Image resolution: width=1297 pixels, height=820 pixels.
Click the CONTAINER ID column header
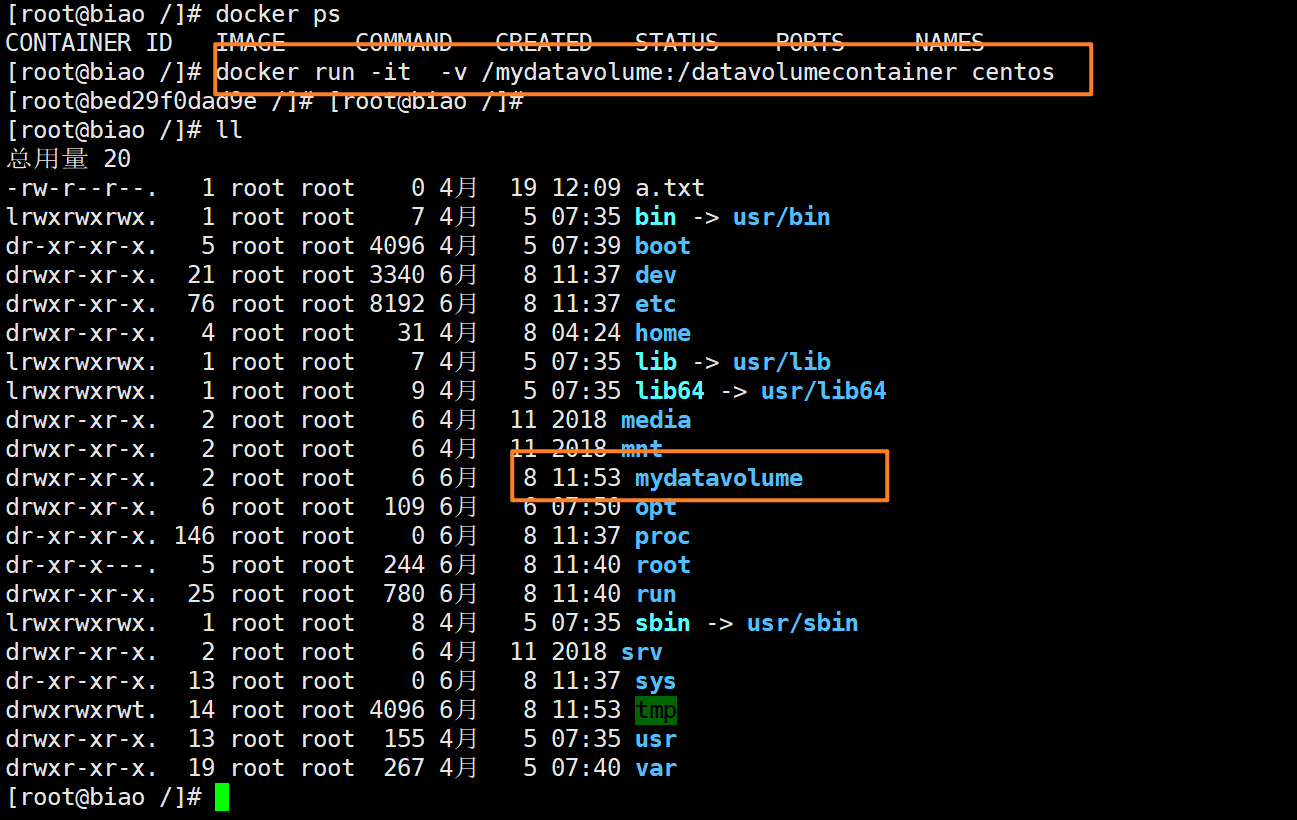coord(89,43)
